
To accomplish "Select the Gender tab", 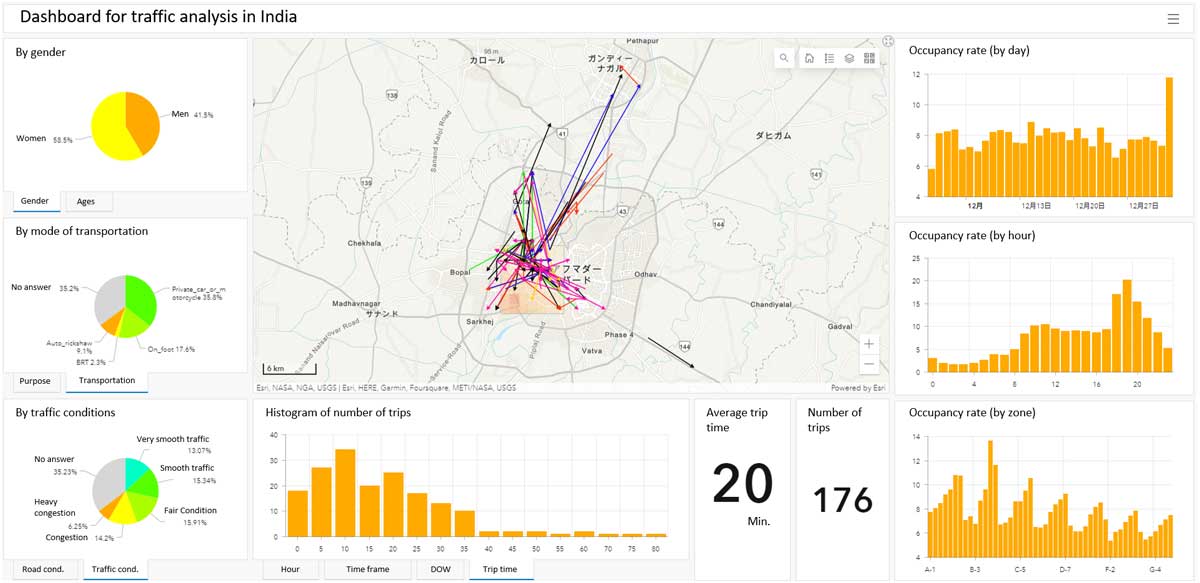I will (x=35, y=202).
